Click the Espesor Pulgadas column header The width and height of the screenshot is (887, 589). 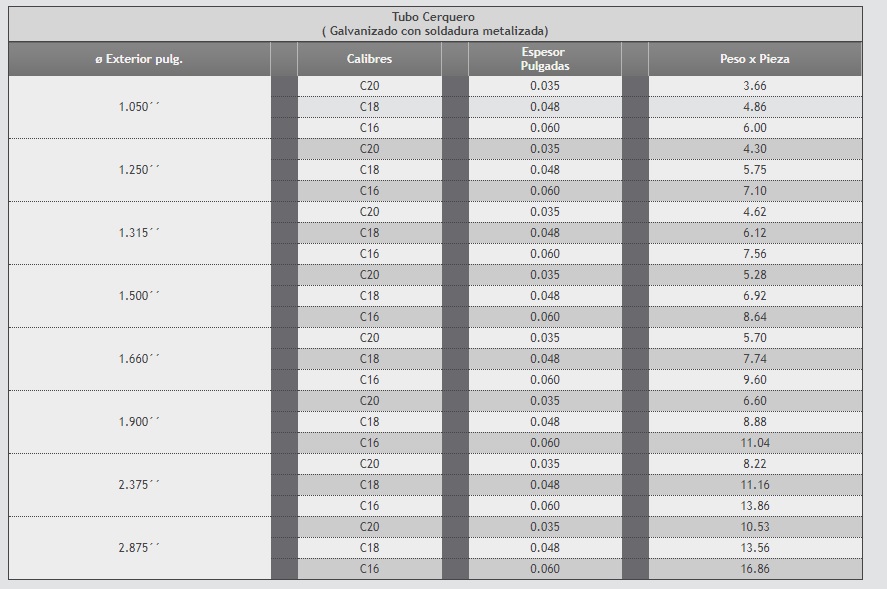click(x=545, y=59)
